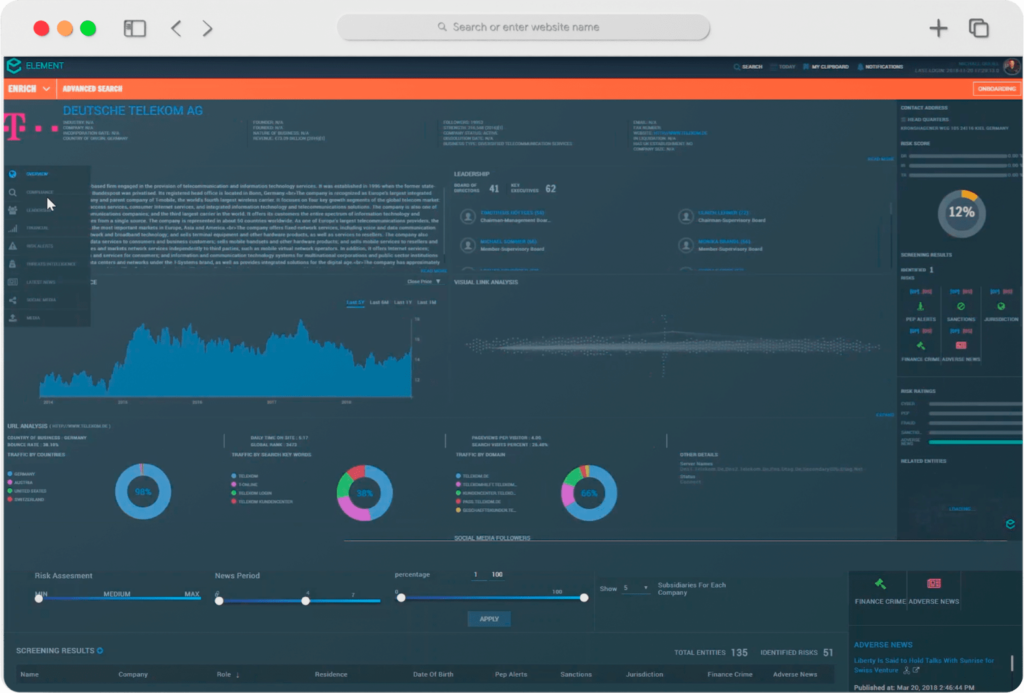Open the Enrich dropdown menu
The image size is (1024, 693).
click(29, 89)
